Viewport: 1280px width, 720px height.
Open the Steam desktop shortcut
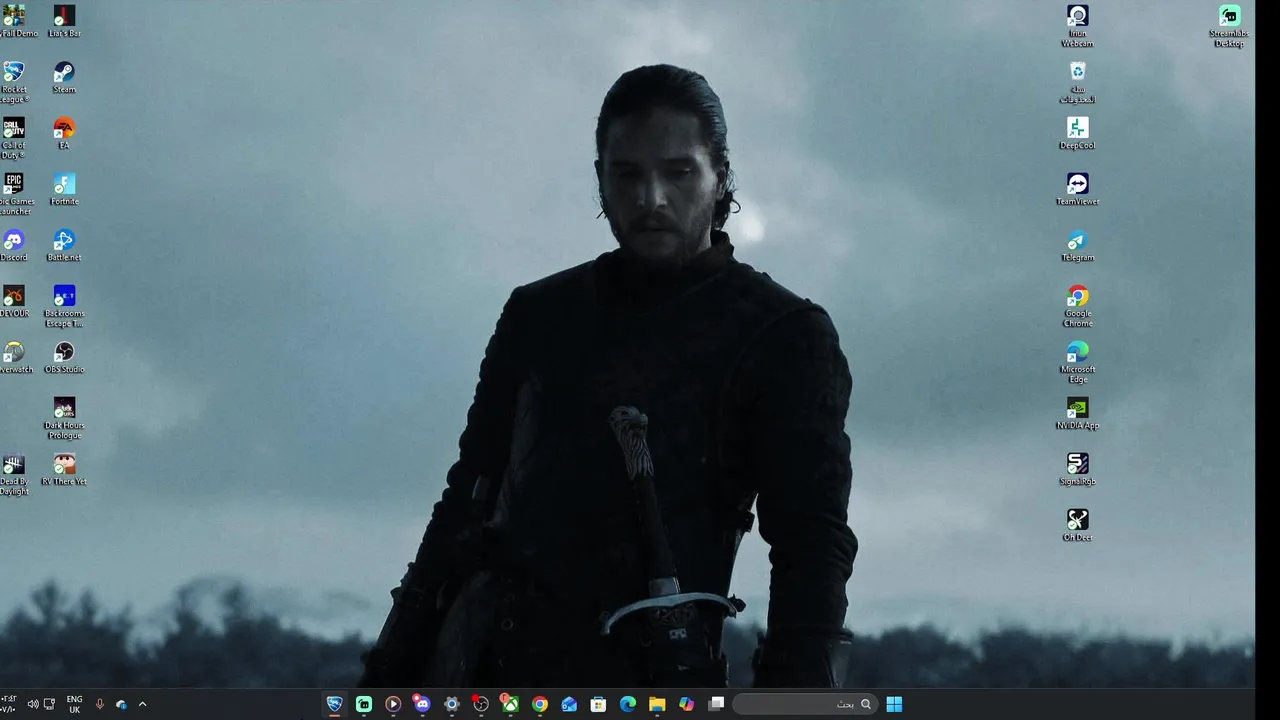click(64, 78)
